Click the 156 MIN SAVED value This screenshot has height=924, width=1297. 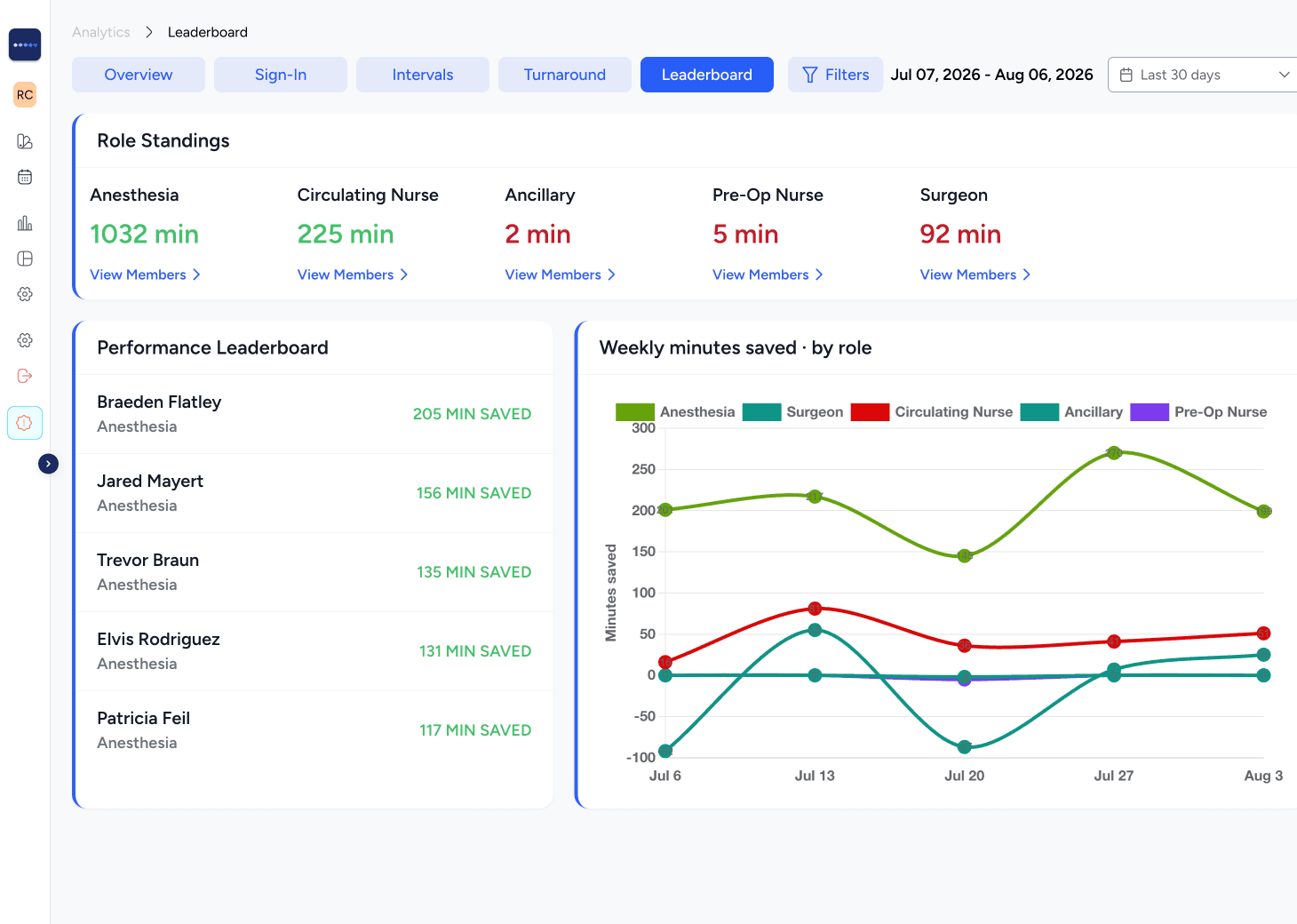click(473, 493)
